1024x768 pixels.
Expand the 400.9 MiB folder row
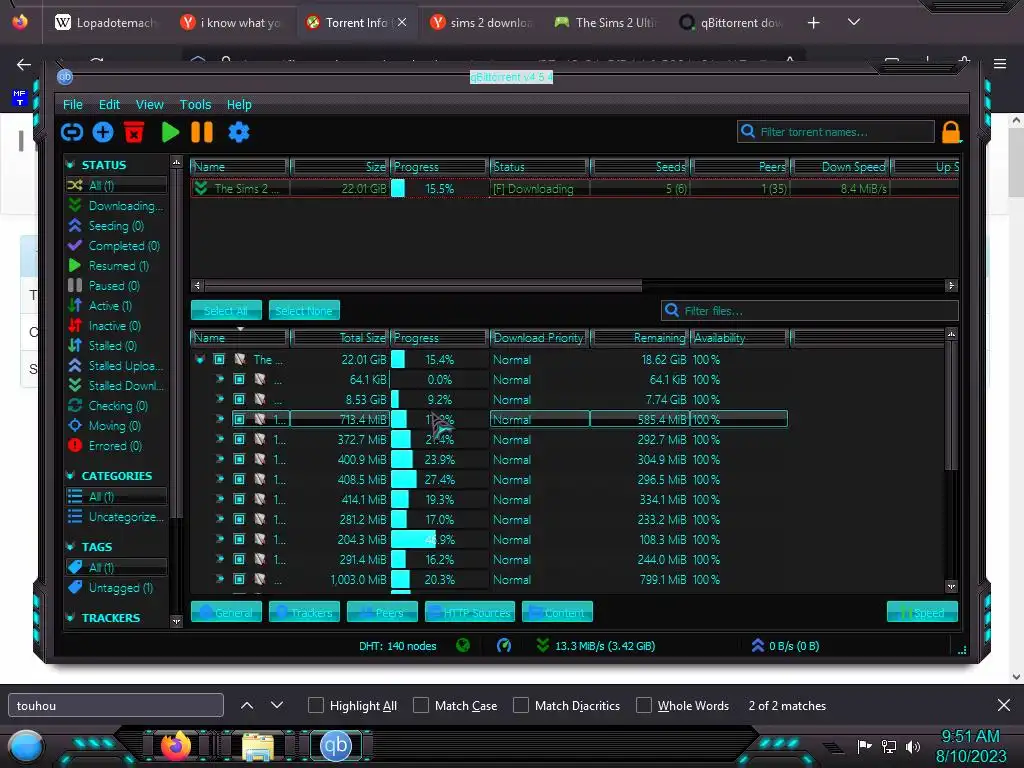point(220,459)
